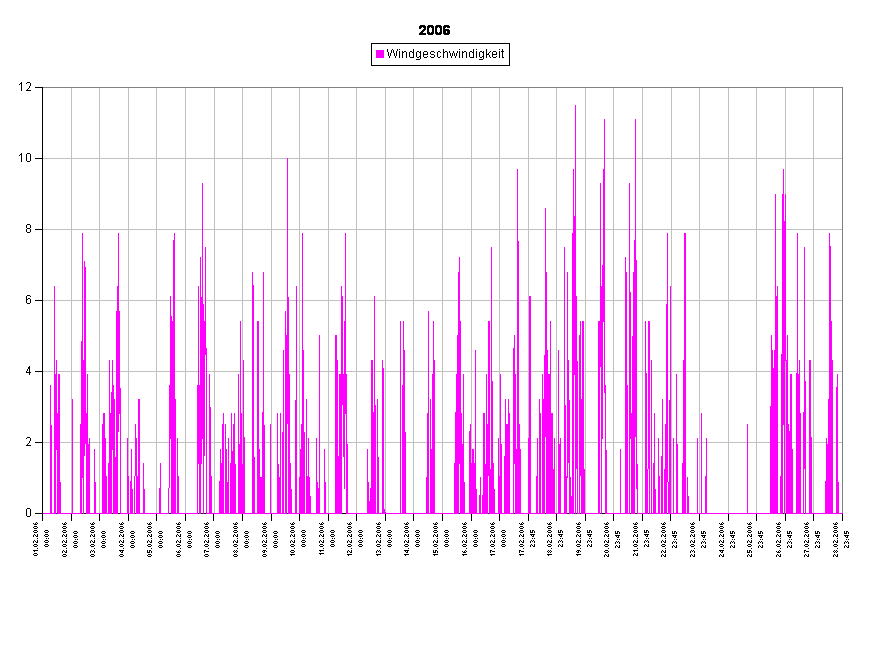Click the bottom baseline of the chart plot
Screen dimensions: 871x645
[440, 513]
